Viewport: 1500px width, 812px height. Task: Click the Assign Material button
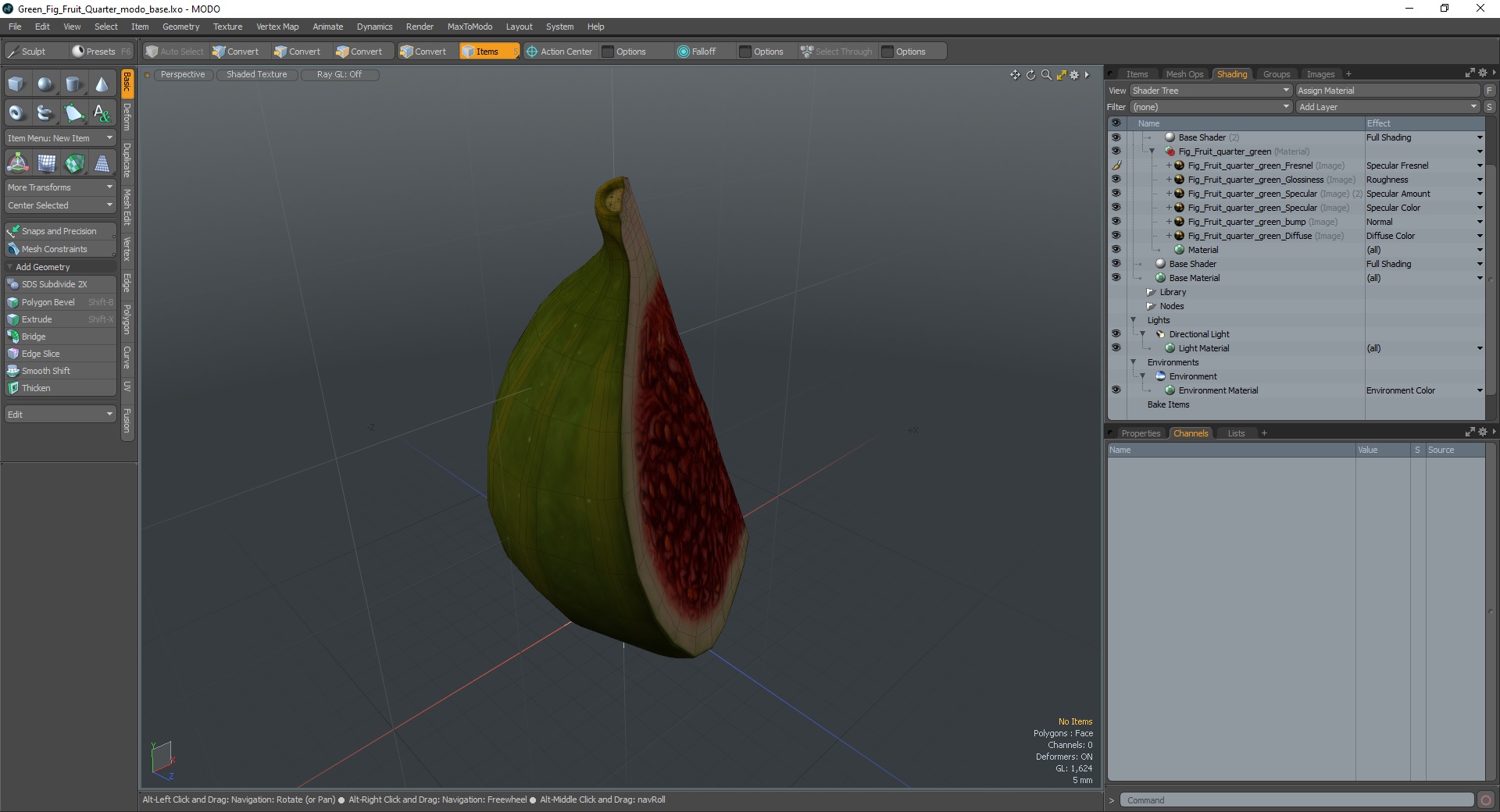point(1387,91)
